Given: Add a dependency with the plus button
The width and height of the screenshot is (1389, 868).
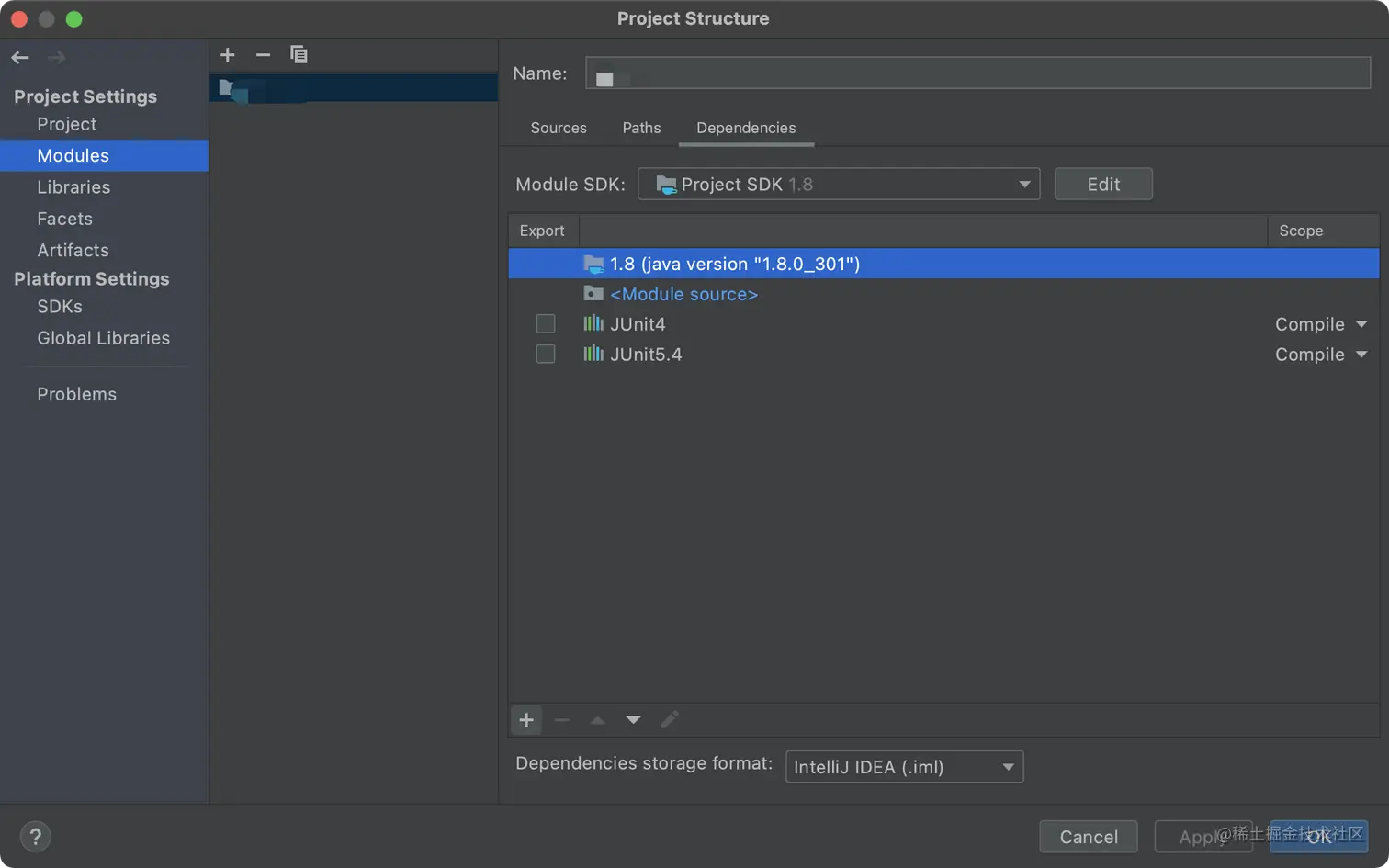Looking at the screenshot, I should tap(526, 720).
